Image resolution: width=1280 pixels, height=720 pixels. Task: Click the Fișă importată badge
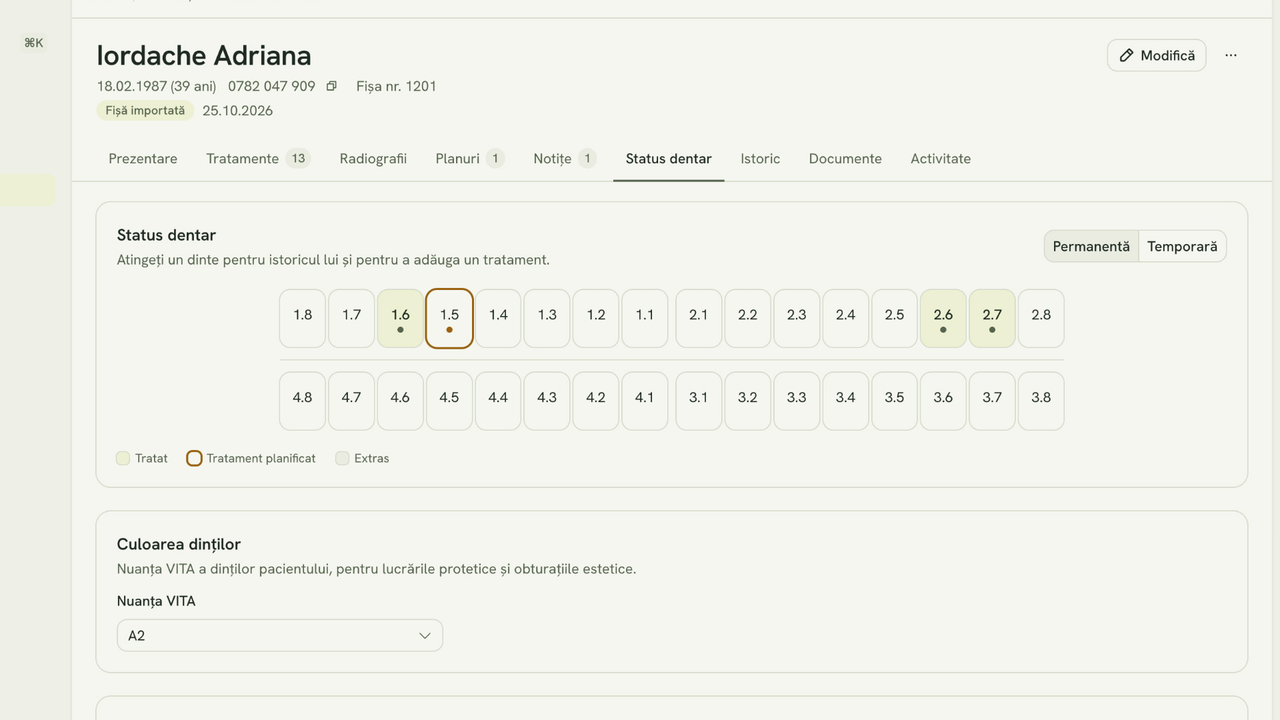pos(146,110)
